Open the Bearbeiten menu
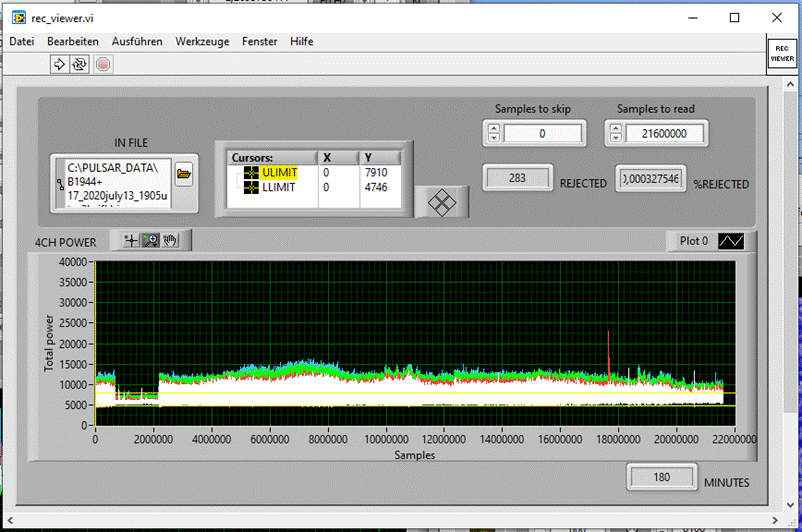802x532 pixels. coord(73,41)
